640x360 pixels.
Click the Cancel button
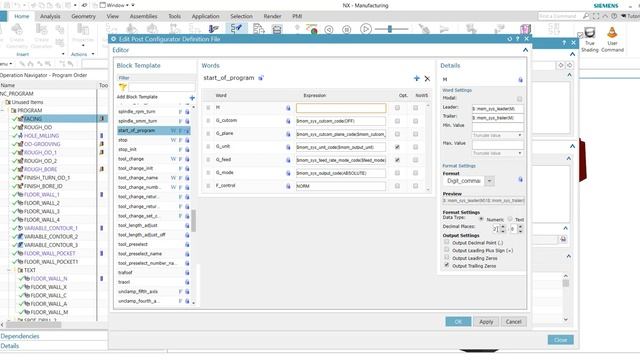pyautogui.click(x=513, y=322)
